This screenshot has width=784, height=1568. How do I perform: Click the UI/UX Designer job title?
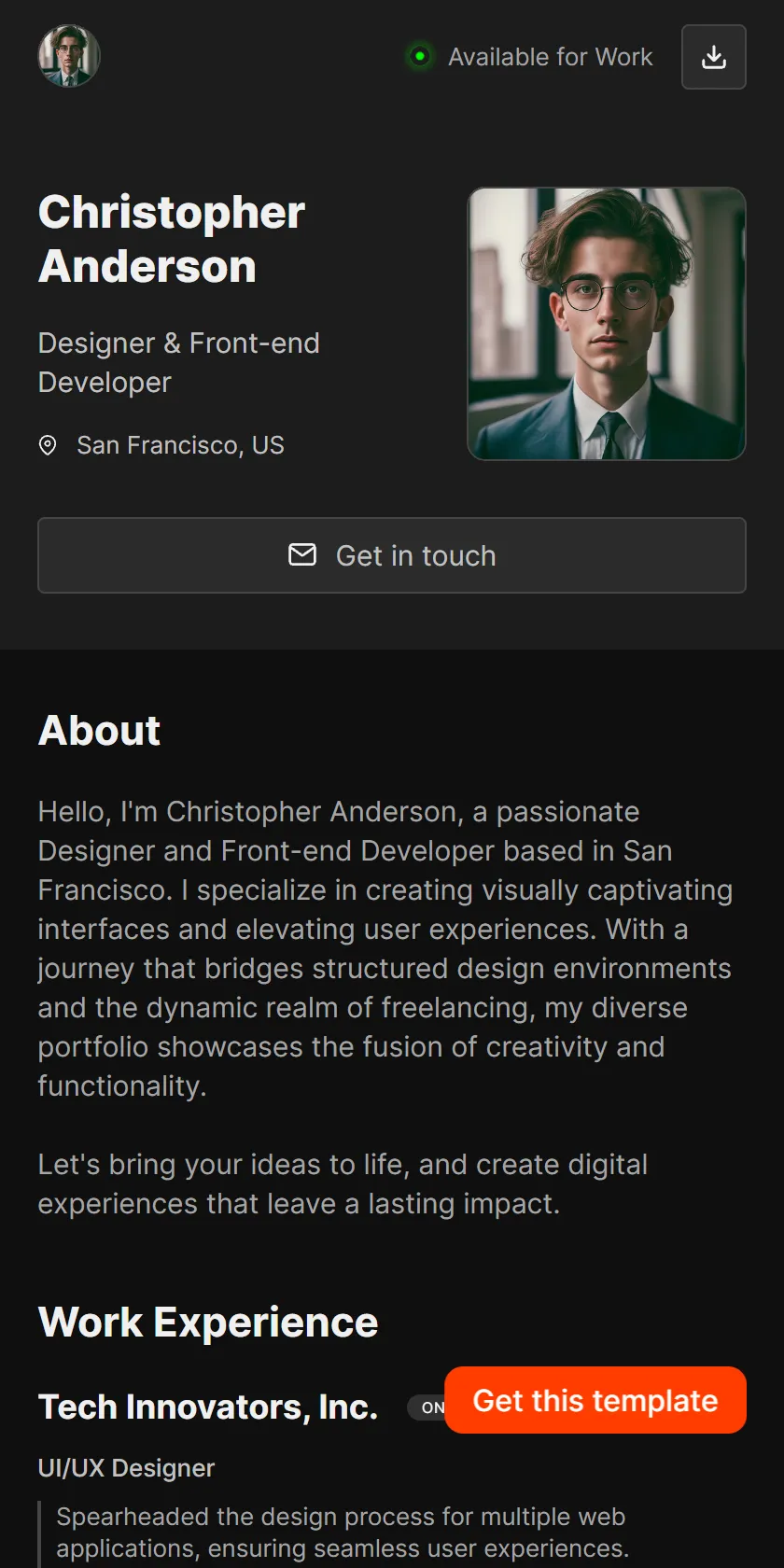126,1468
